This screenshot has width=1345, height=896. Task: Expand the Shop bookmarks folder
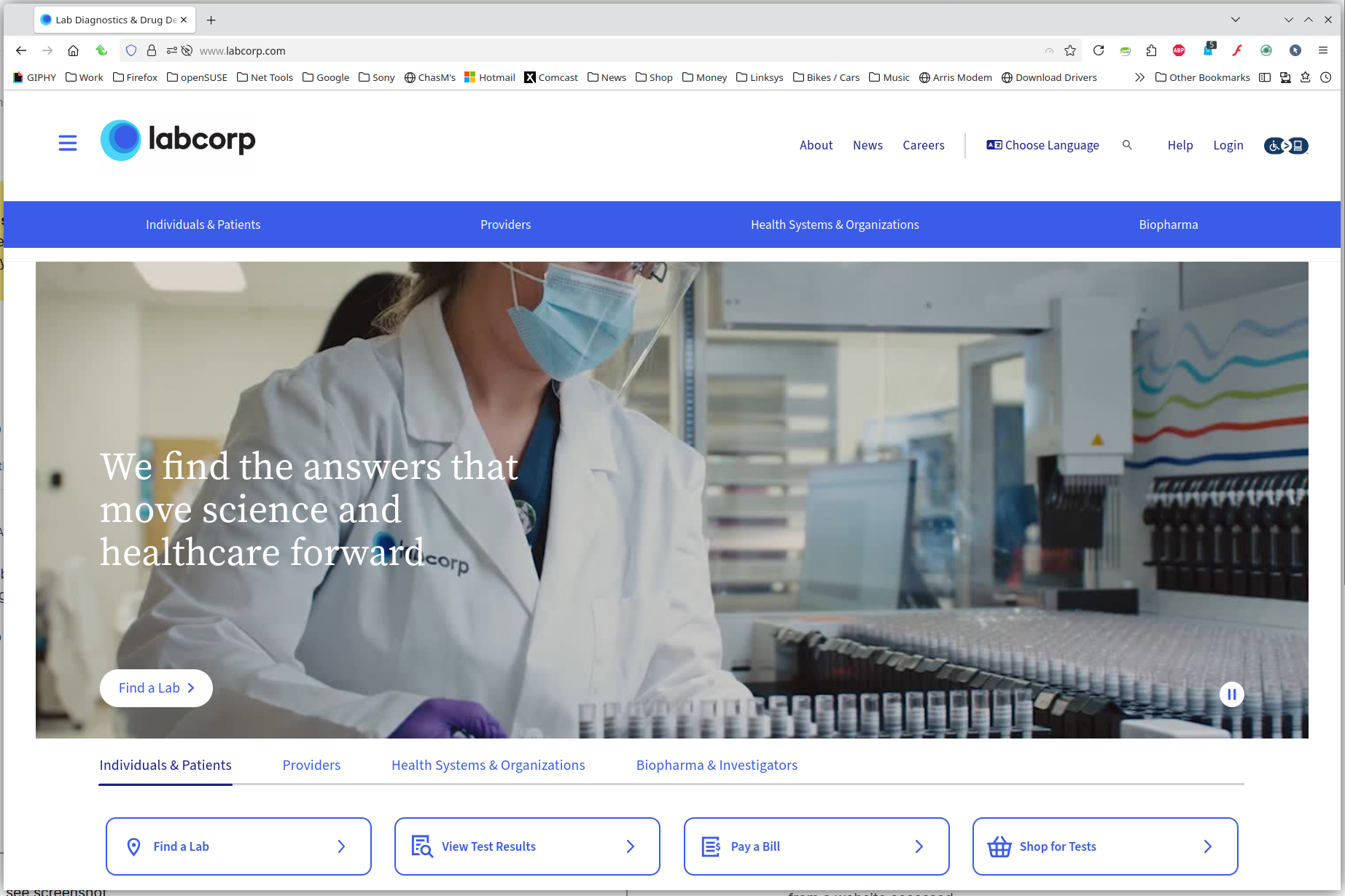pos(654,77)
